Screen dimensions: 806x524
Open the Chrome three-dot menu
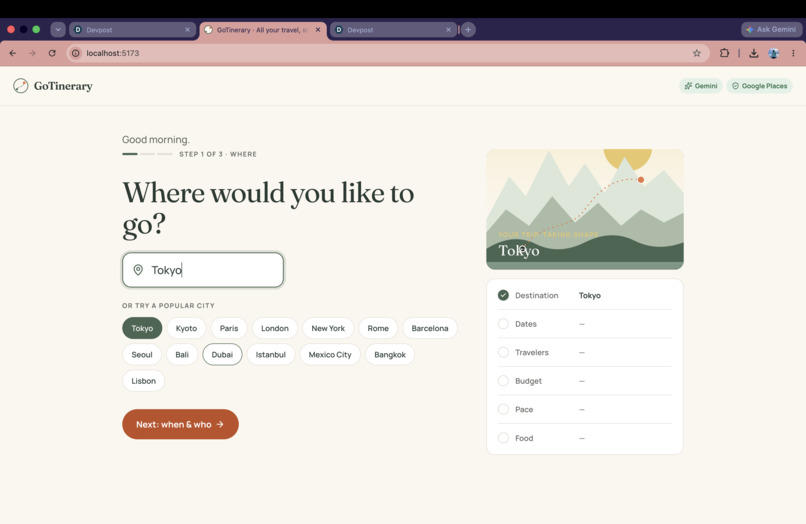[x=793, y=53]
